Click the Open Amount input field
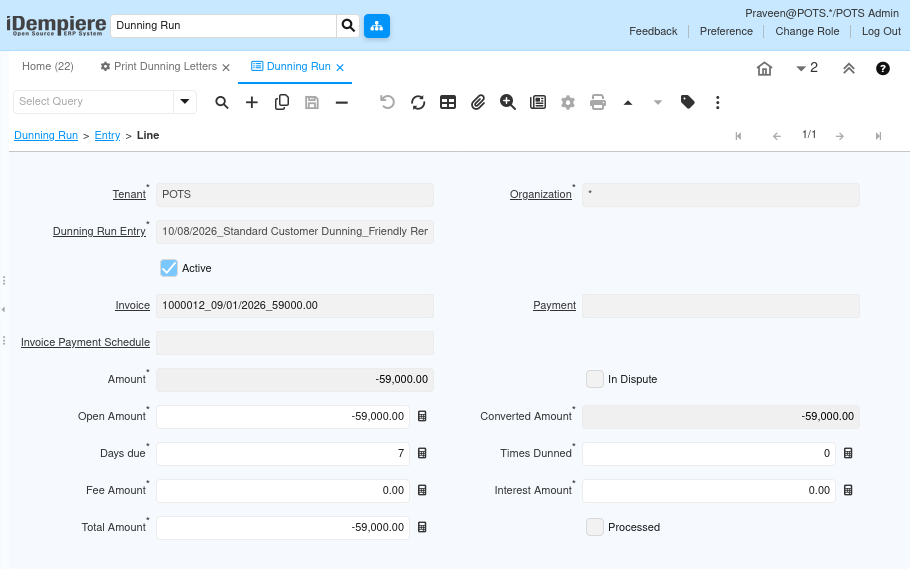The image size is (910, 569). pos(283,416)
